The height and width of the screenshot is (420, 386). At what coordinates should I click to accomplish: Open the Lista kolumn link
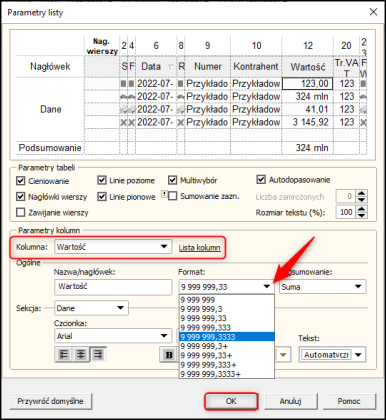[x=199, y=248]
